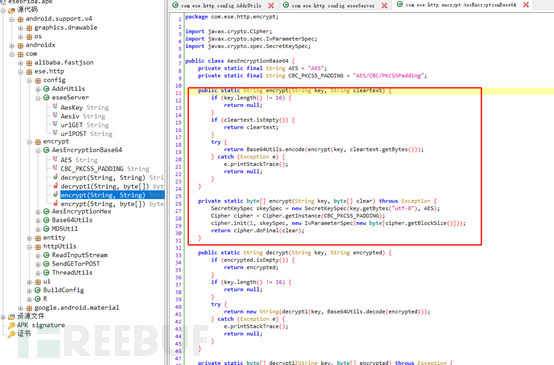Screen dimensions: 554x365
Task: Collapse the httpUtils package node
Action: [x=29, y=247]
